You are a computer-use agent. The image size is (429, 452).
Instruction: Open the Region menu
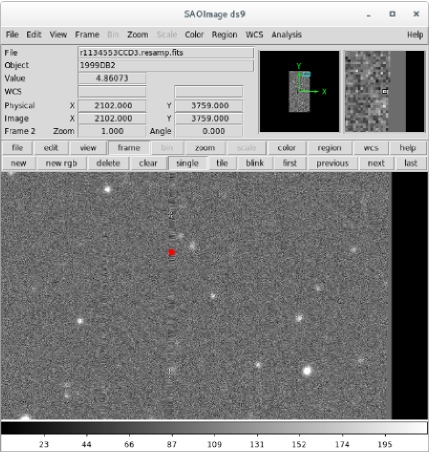click(224, 35)
